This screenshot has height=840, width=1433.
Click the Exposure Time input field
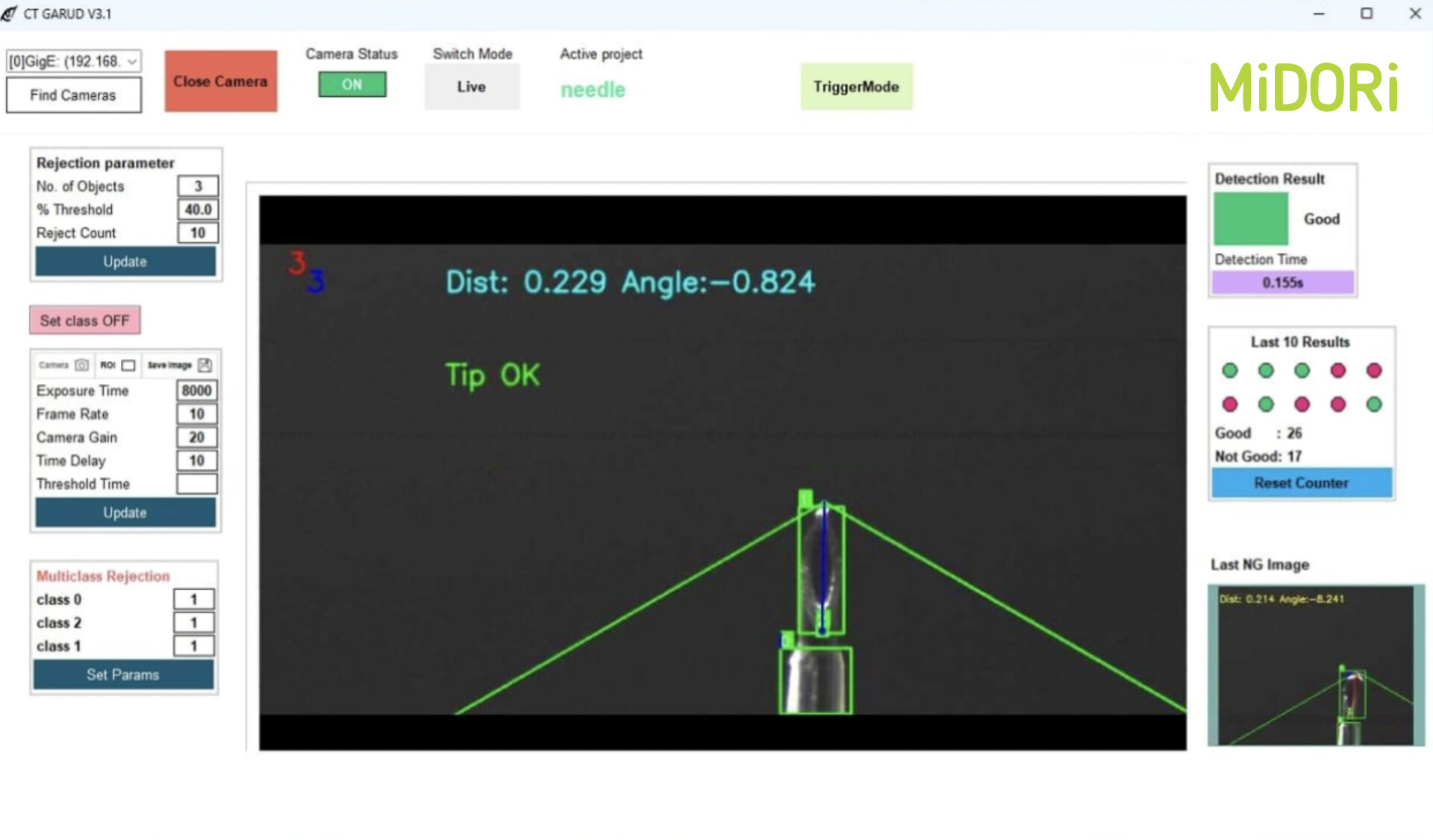coord(197,390)
